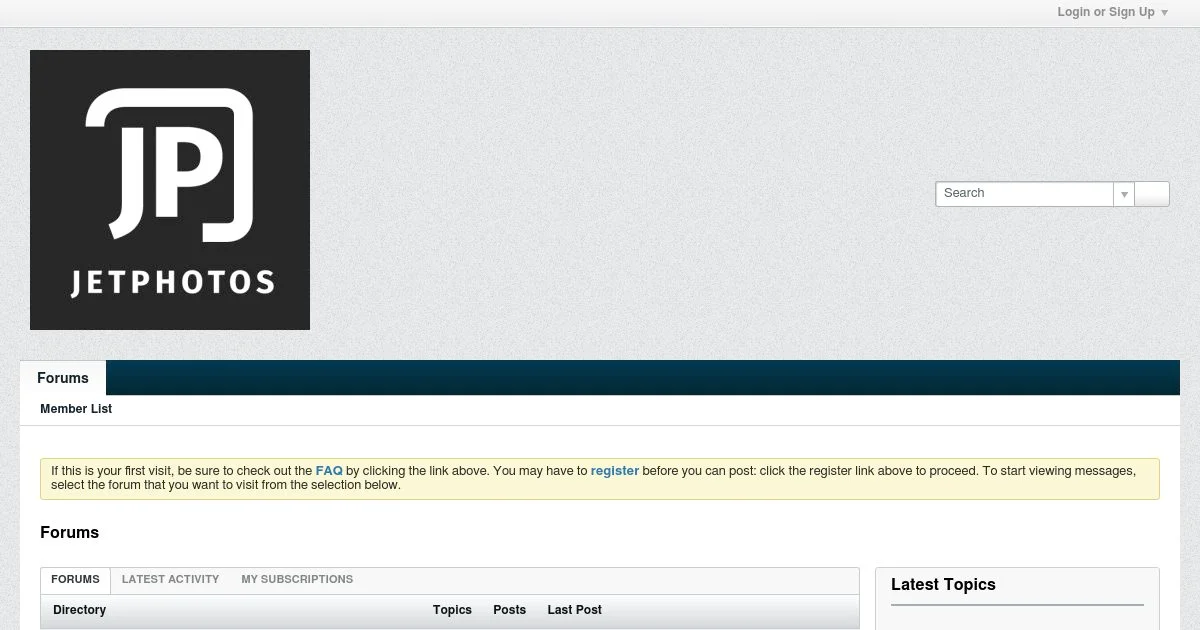Open the Member List link
1200x630 pixels.
coord(76,409)
